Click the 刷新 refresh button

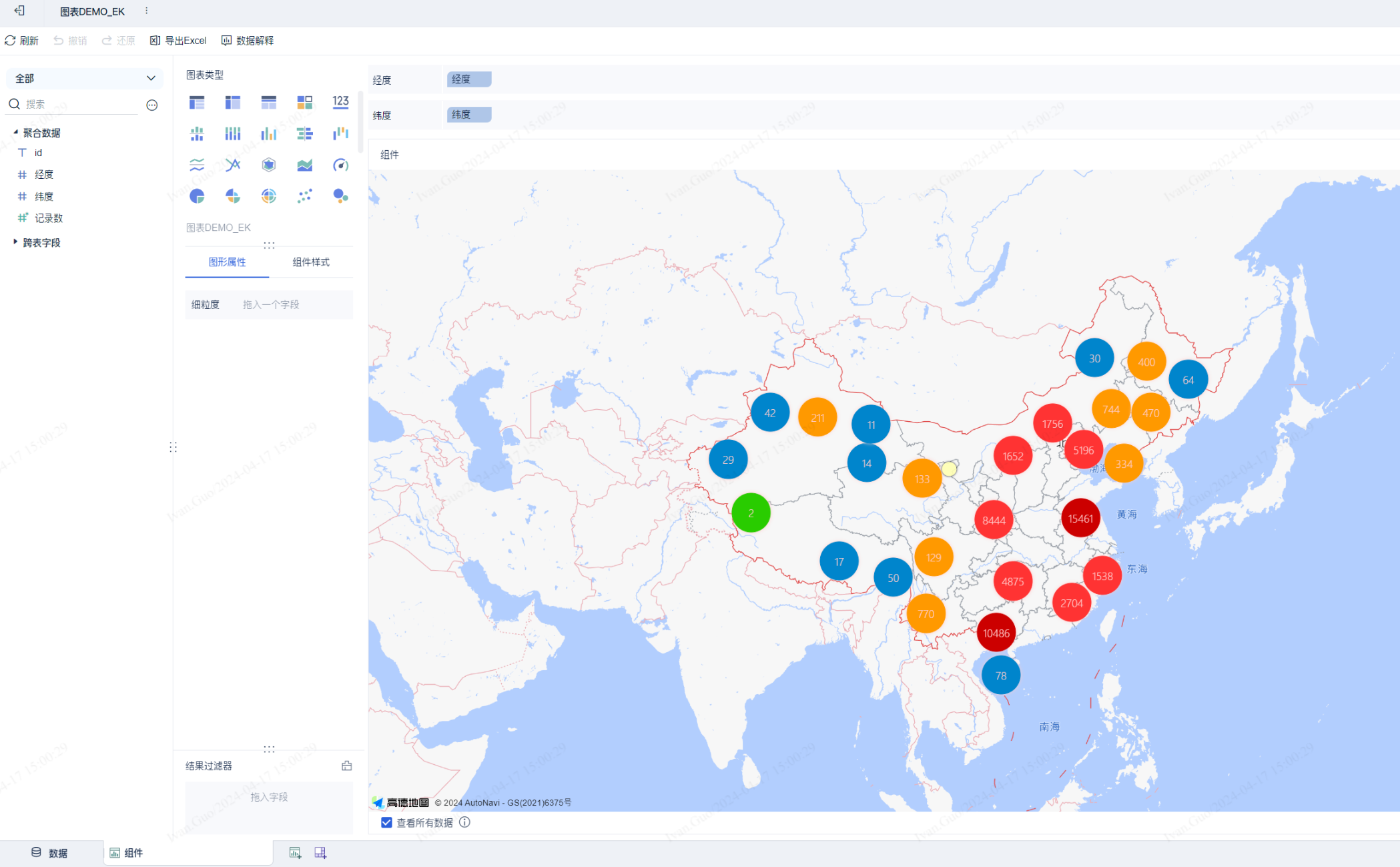[x=22, y=41]
